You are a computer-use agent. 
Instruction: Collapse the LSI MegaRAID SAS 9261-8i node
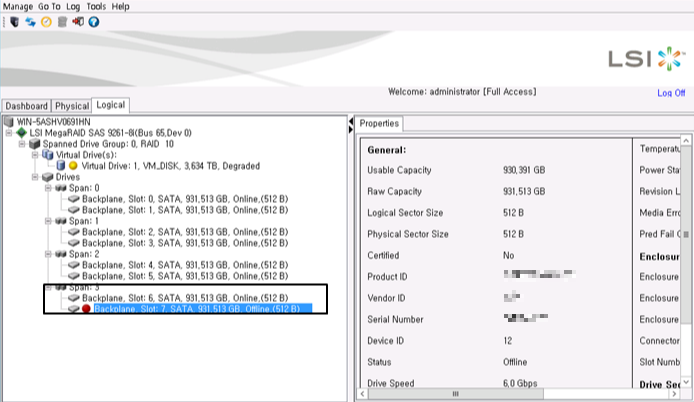click(x=9, y=133)
